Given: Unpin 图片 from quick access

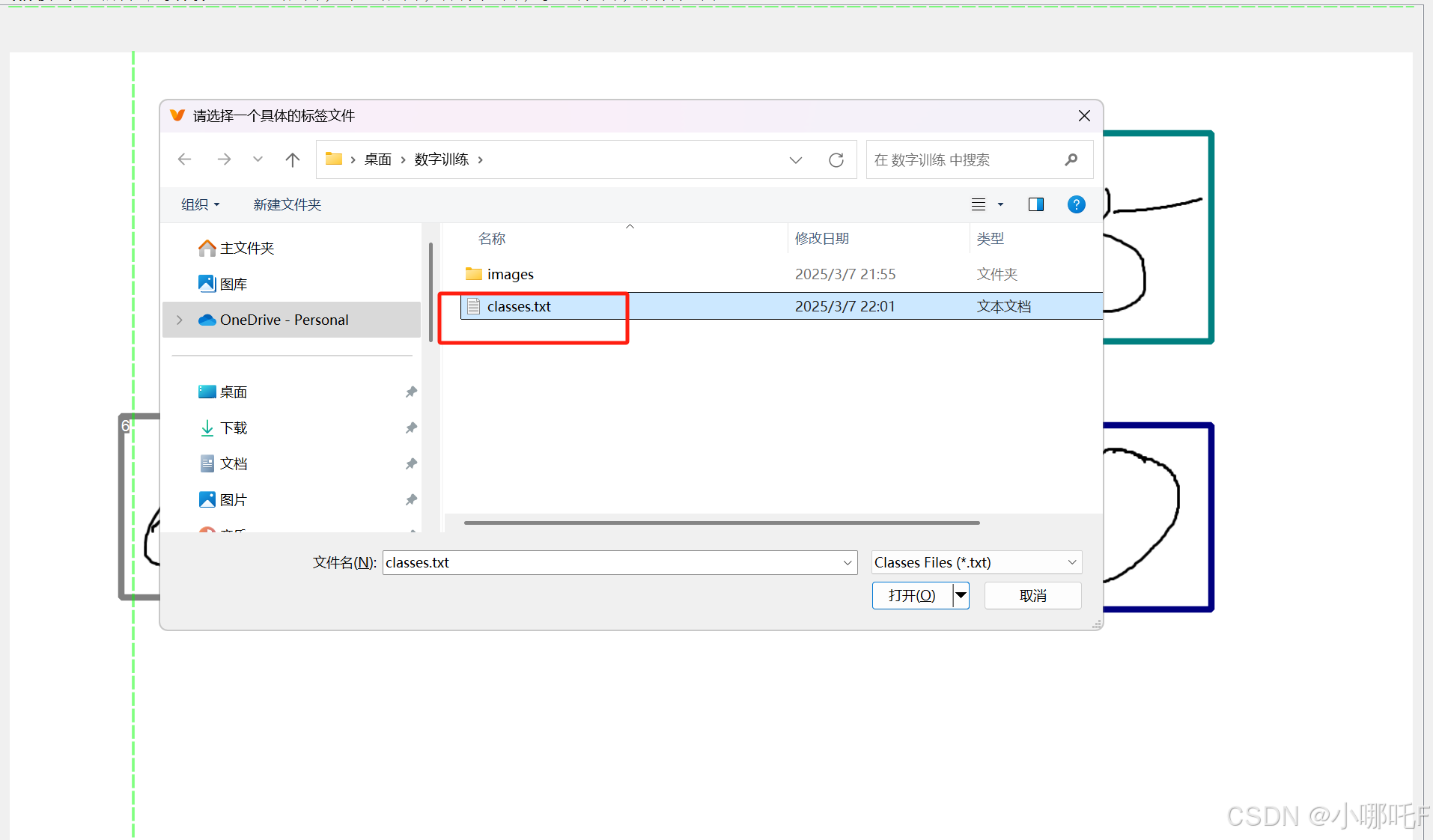Looking at the screenshot, I should click(411, 499).
